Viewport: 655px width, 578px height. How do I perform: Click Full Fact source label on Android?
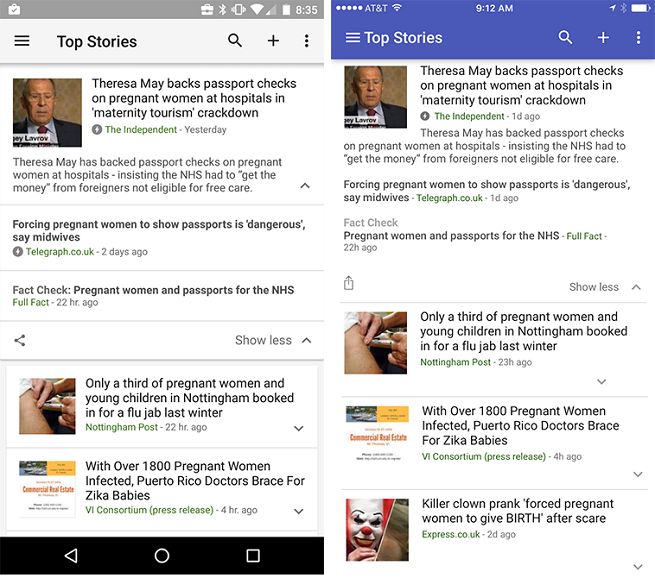pos(30,302)
